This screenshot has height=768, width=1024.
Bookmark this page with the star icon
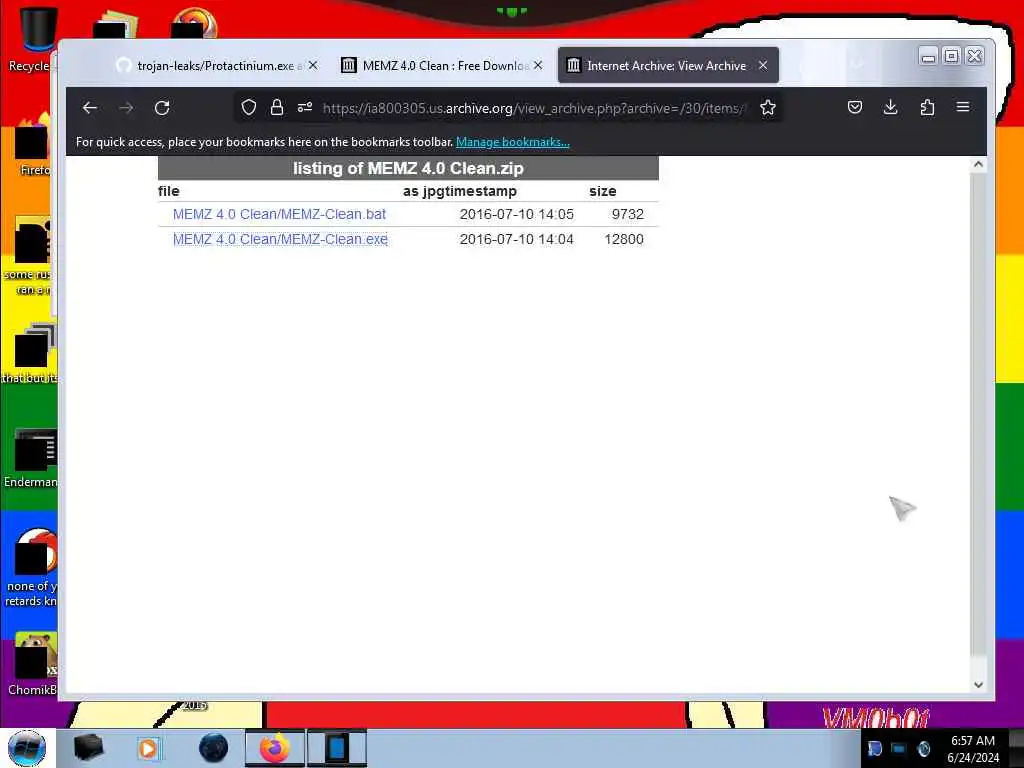pyautogui.click(x=768, y=108)
